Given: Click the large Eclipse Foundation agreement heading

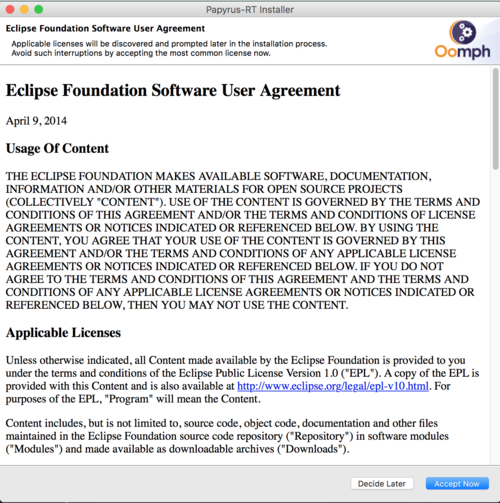Looking at the screenshot, I should coord(173,90).
